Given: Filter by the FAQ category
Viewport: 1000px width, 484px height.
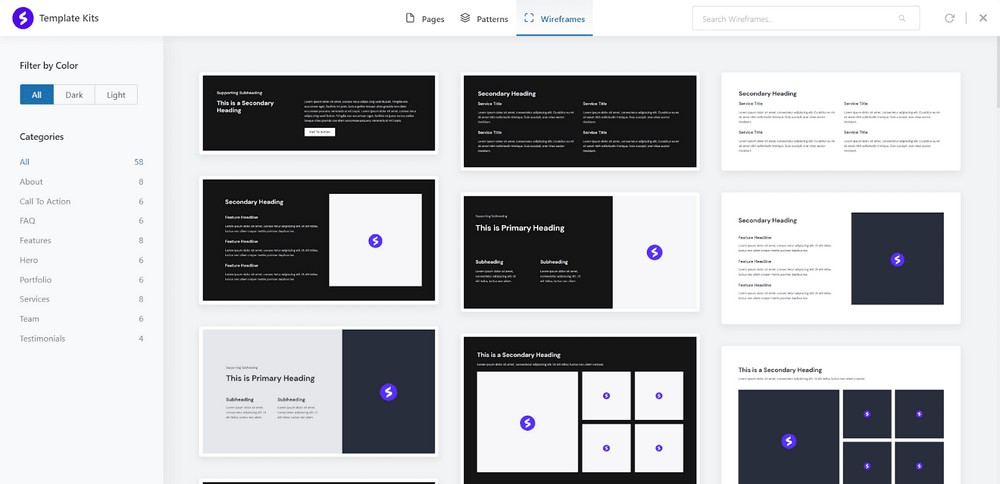Looking at the screenshot, I should 82,221.
